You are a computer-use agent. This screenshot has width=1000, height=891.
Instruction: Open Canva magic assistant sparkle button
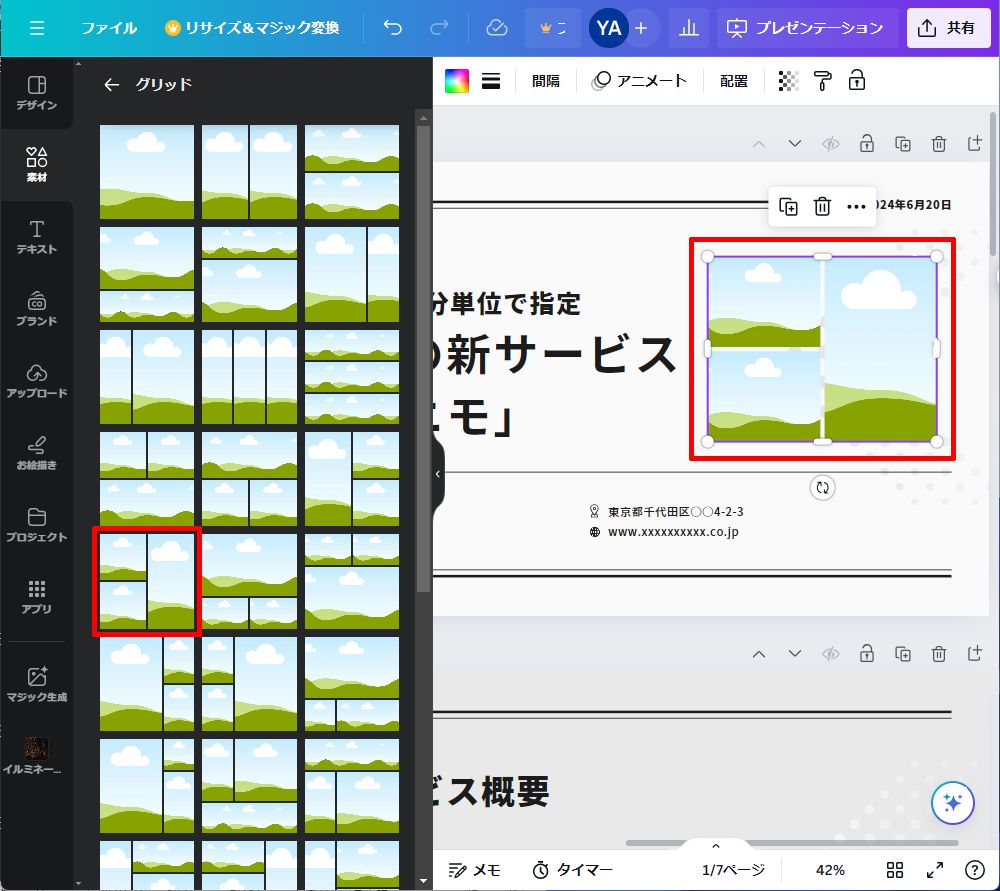click(x=953, y=802)
